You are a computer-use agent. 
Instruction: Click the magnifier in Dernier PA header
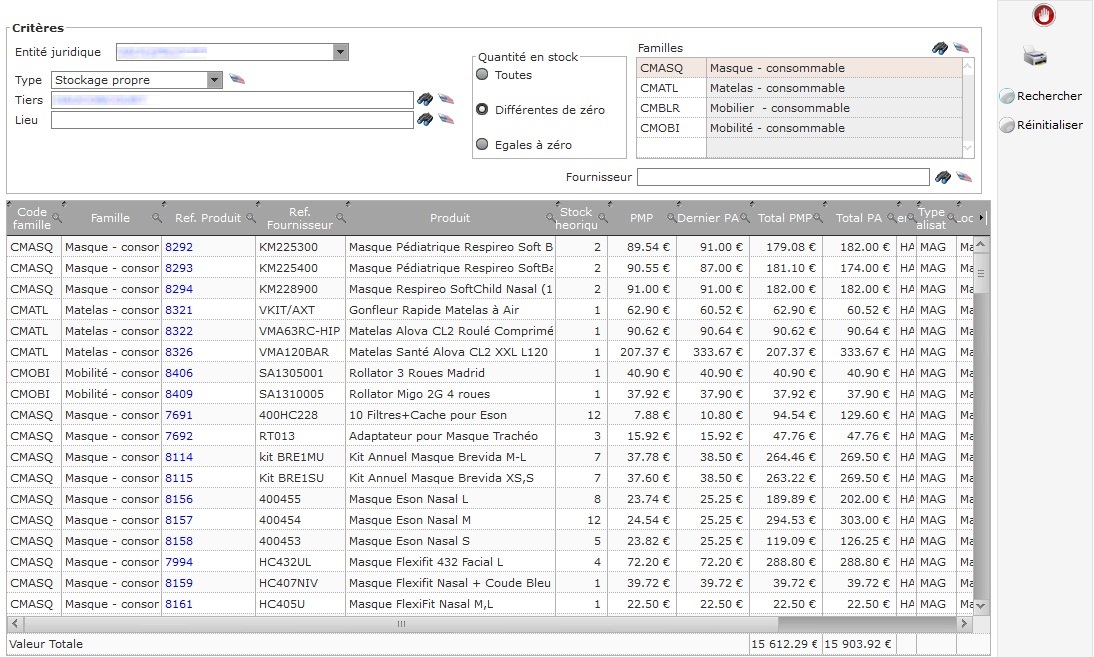coord(745,218)
